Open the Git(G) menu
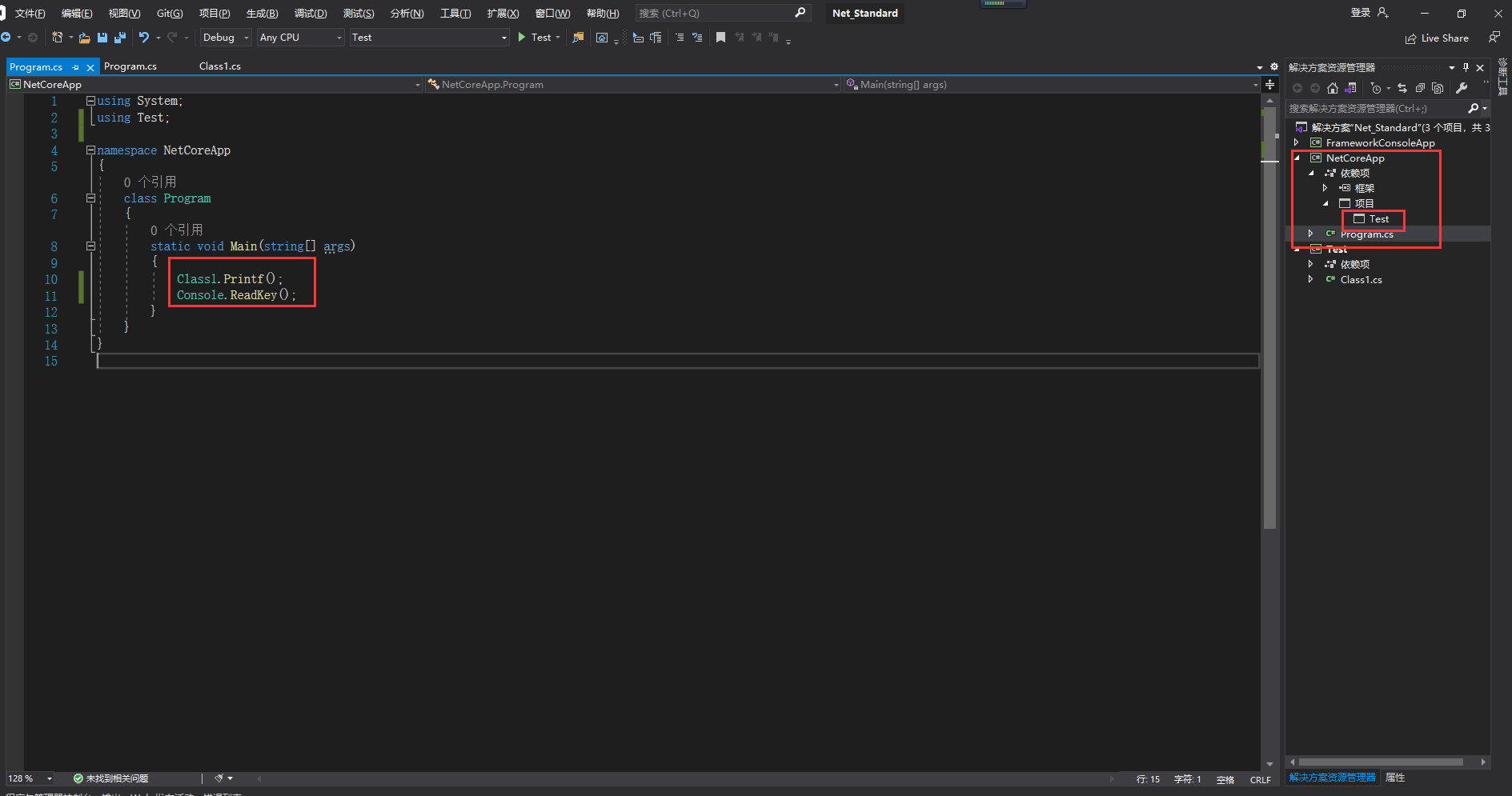 170,13
